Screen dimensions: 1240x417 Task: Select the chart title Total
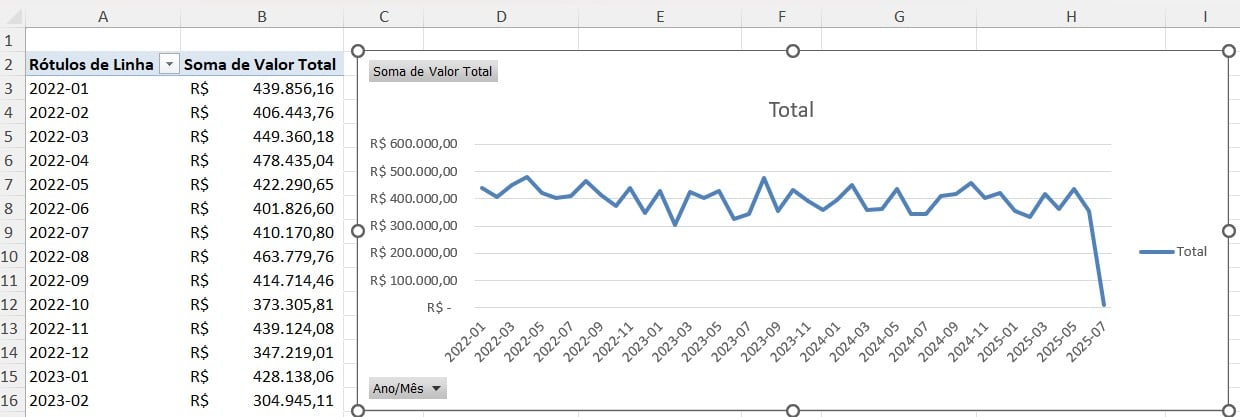[x=790, y=110]
